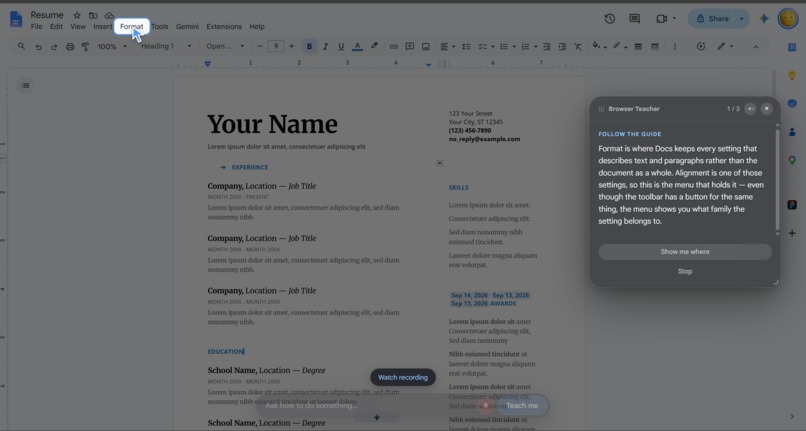Open the editing mode pencil dropdown

click(725, 46)
